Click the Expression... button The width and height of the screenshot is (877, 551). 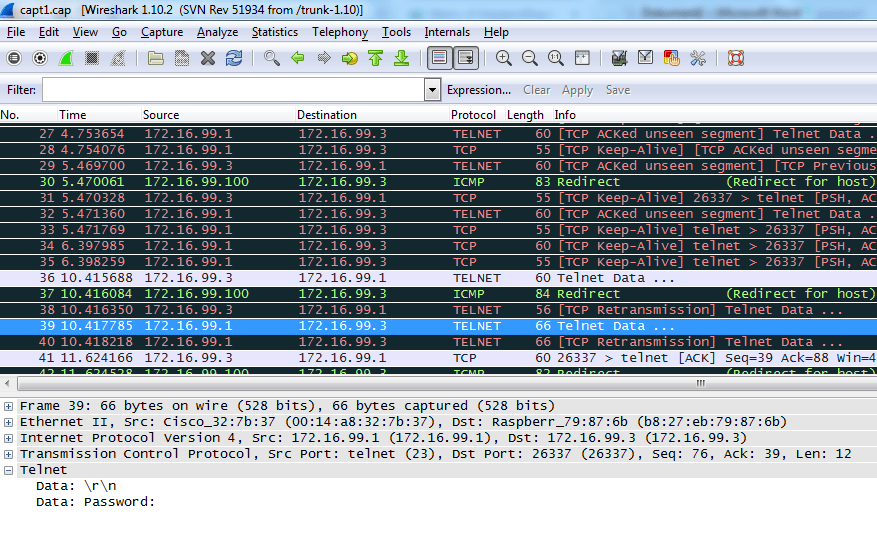click(x=479, y=90)
